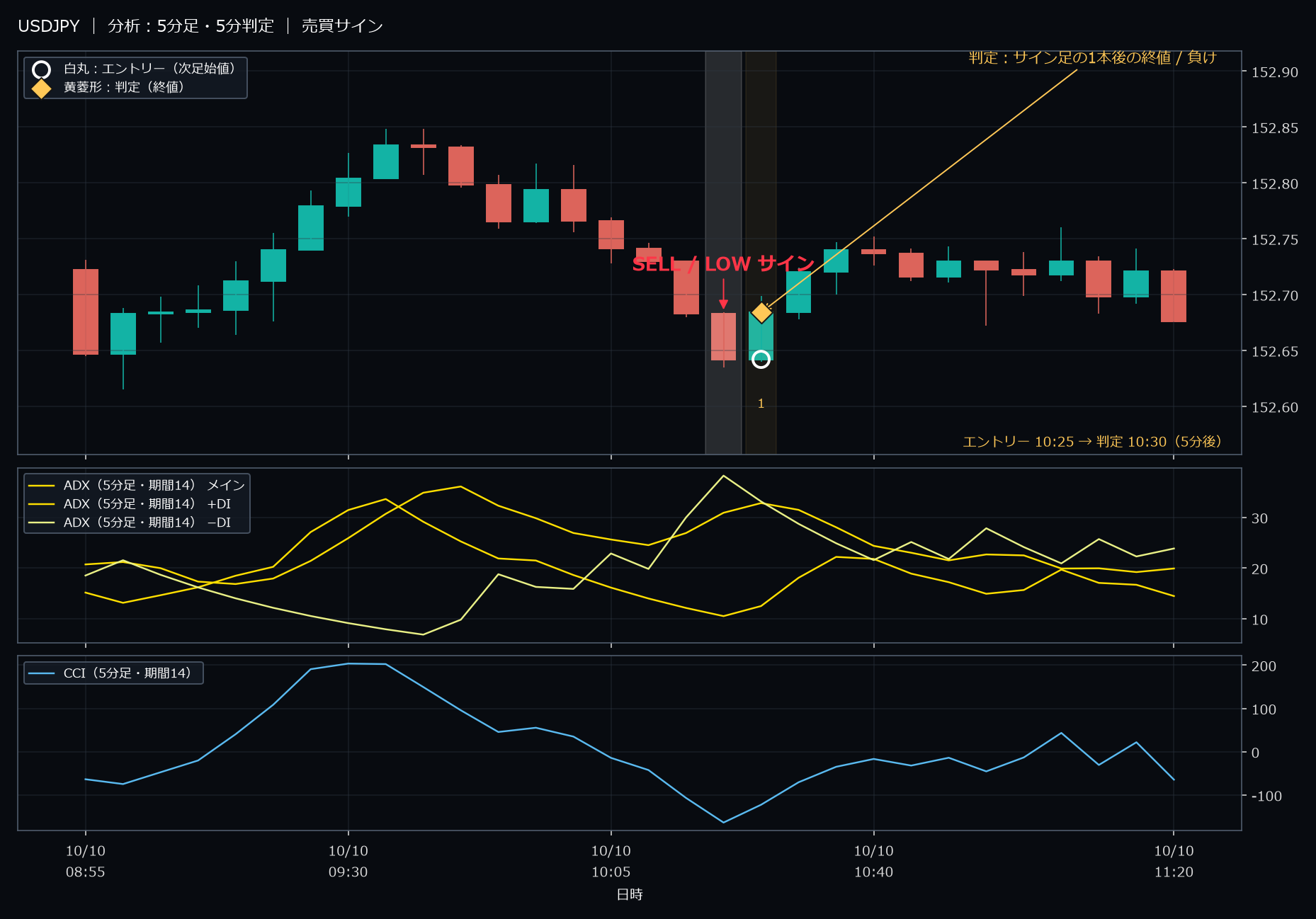Click the ADX axis value 30

pos(1259,519)
